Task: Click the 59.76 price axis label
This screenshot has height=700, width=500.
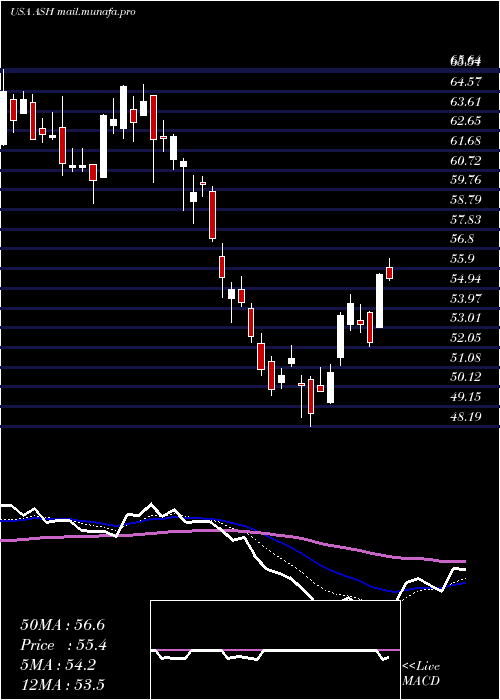Action: tap(466, 180)
